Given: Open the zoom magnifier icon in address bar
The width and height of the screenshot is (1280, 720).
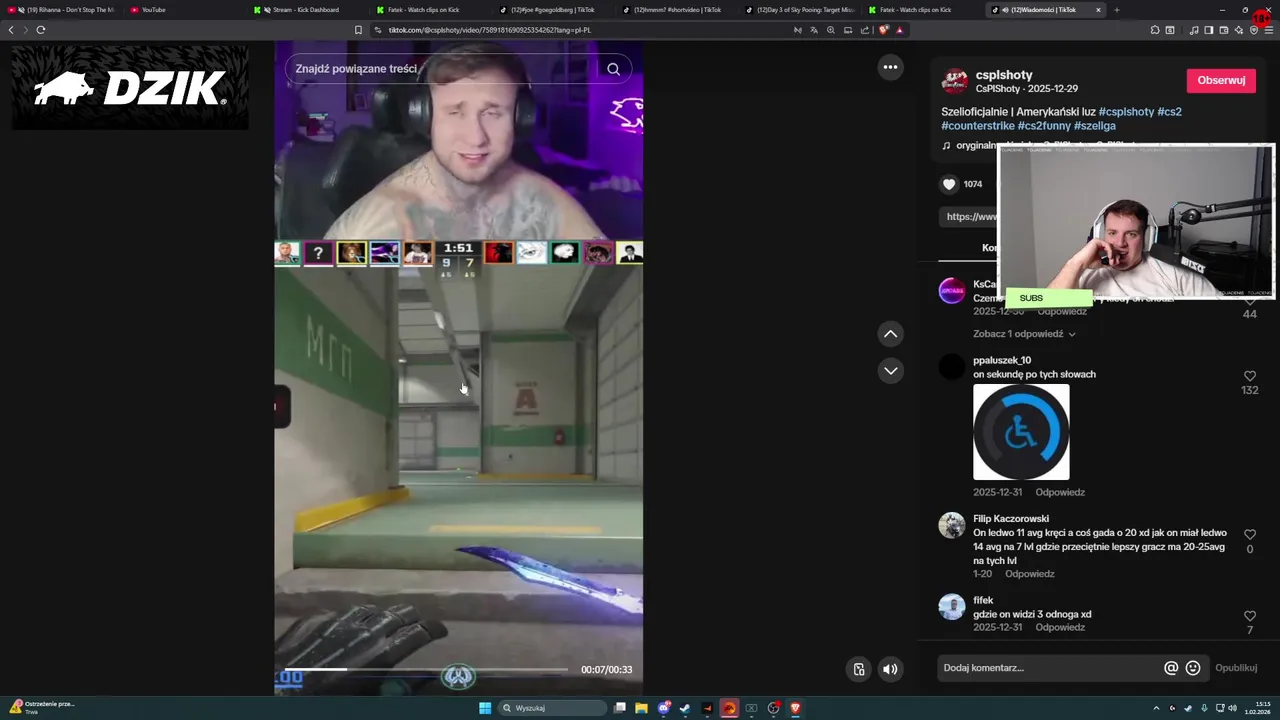Looking at the screenshot, I should [830, 30].
